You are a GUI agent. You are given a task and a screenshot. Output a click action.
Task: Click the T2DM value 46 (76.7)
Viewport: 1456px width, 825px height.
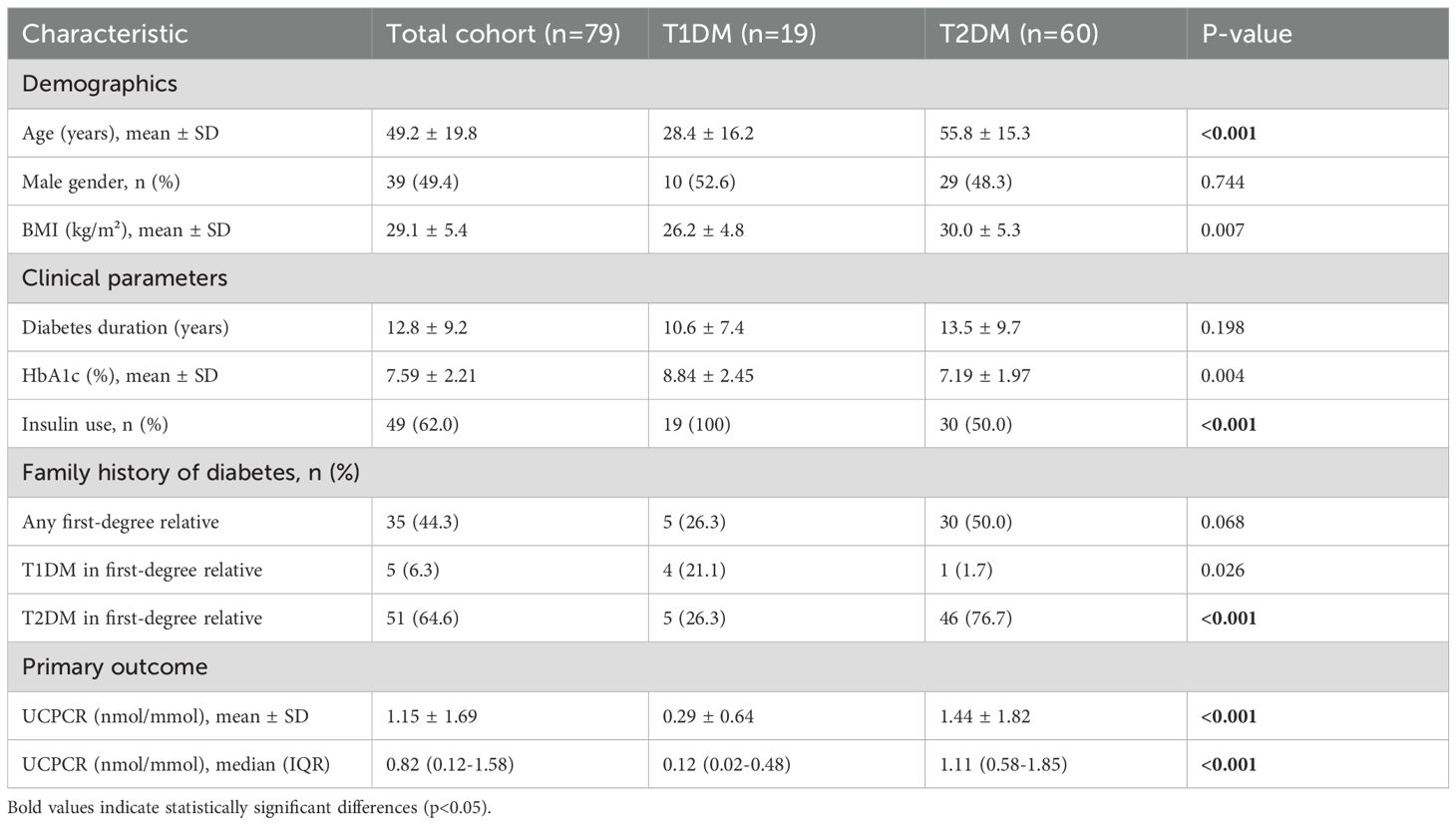click(x=975, y=619)
